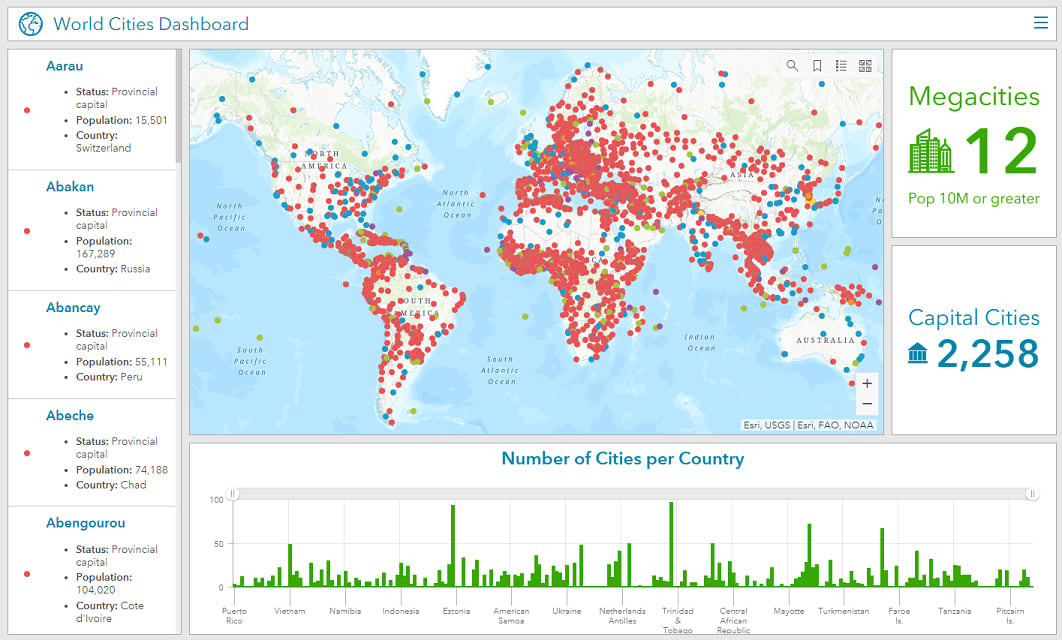Zoom out the map with minus button
The width and height of the screenshot is (1062, 640).
(x=867, y=404)
